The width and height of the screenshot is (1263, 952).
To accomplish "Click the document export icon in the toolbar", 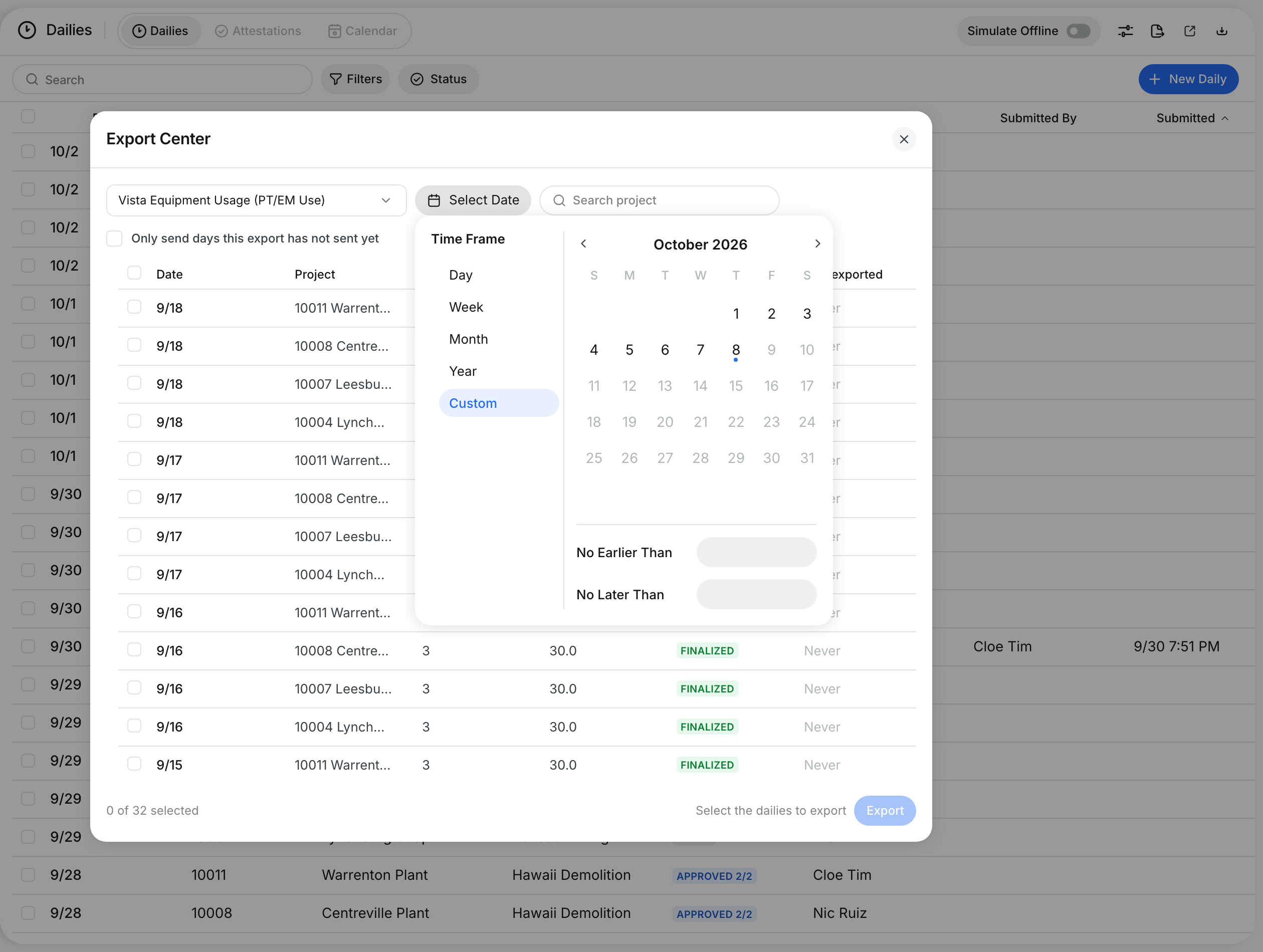I will 1157,31.
